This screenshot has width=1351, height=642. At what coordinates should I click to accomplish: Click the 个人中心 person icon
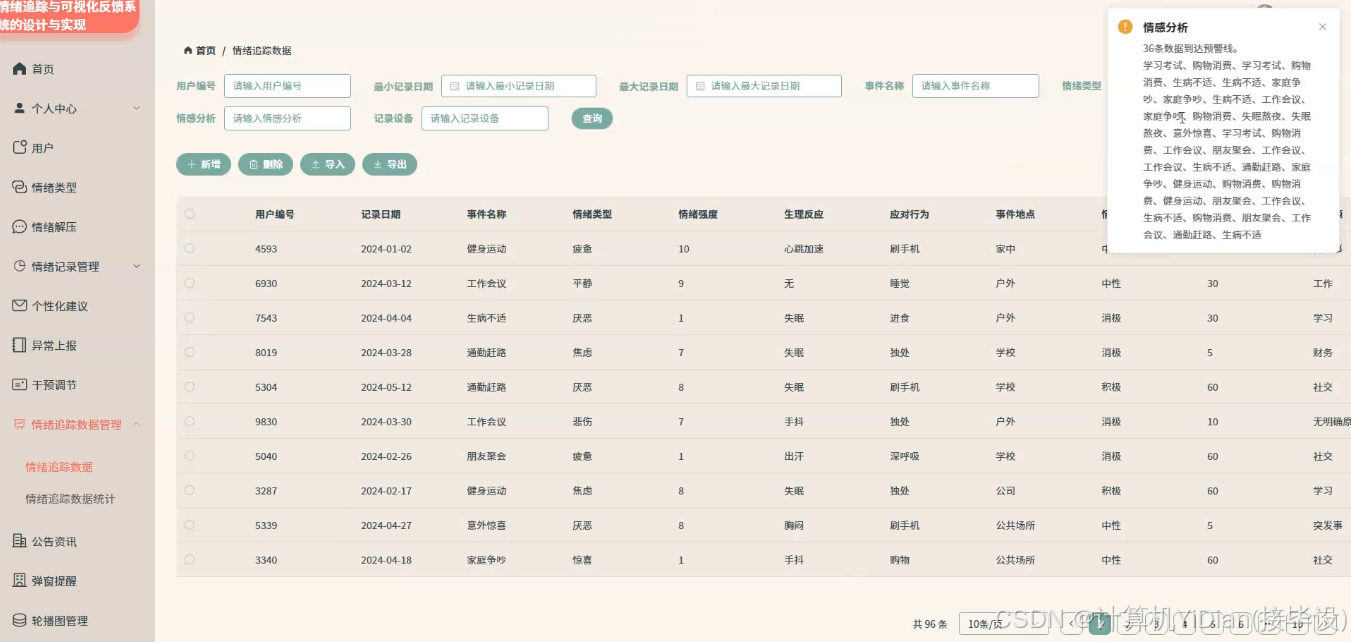[19, 108]
